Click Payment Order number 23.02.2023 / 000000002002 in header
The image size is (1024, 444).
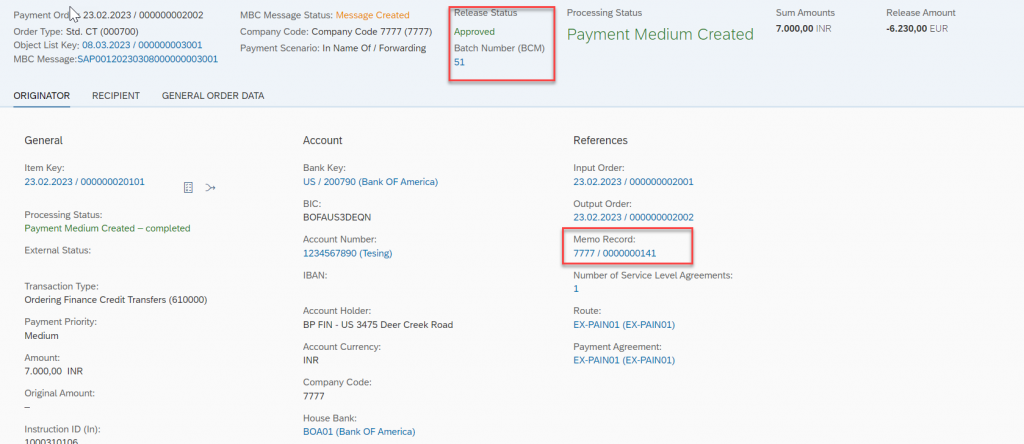coord(143,15)
